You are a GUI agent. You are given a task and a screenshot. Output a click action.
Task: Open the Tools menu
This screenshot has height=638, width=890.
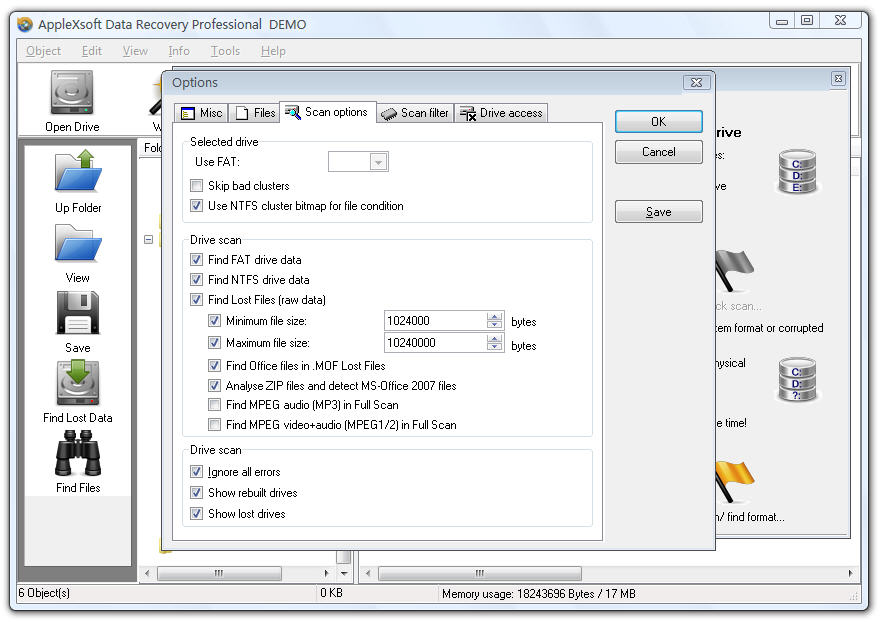click(x=225, y=51)
